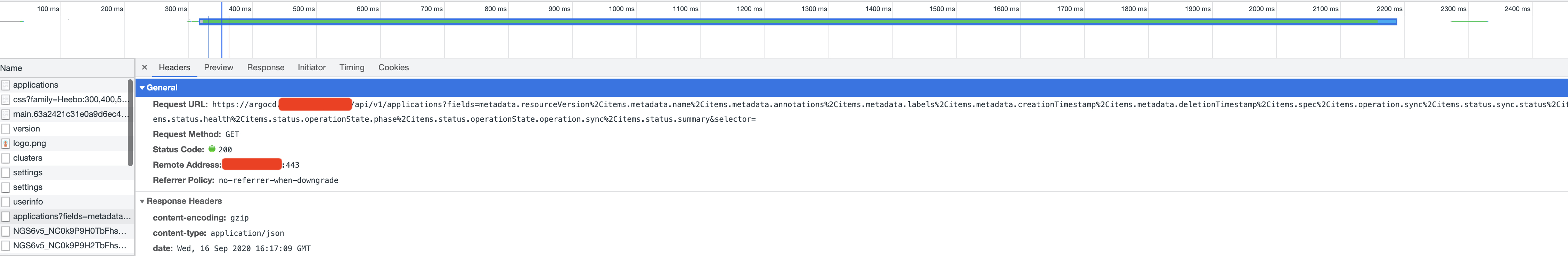The width and height of the screenshot is (1568, 256).
Task: Click the green request bar near 2300 ms
Action: (1469, 21)
